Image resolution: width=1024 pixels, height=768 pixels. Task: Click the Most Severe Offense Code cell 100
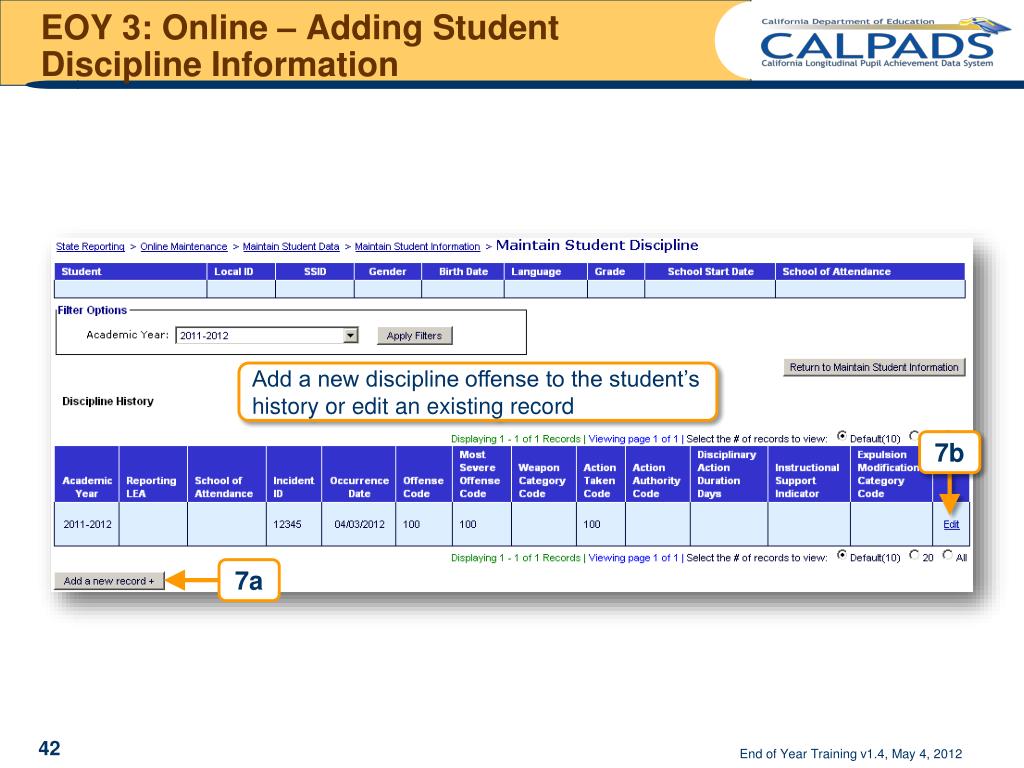(x=482, y=524)
